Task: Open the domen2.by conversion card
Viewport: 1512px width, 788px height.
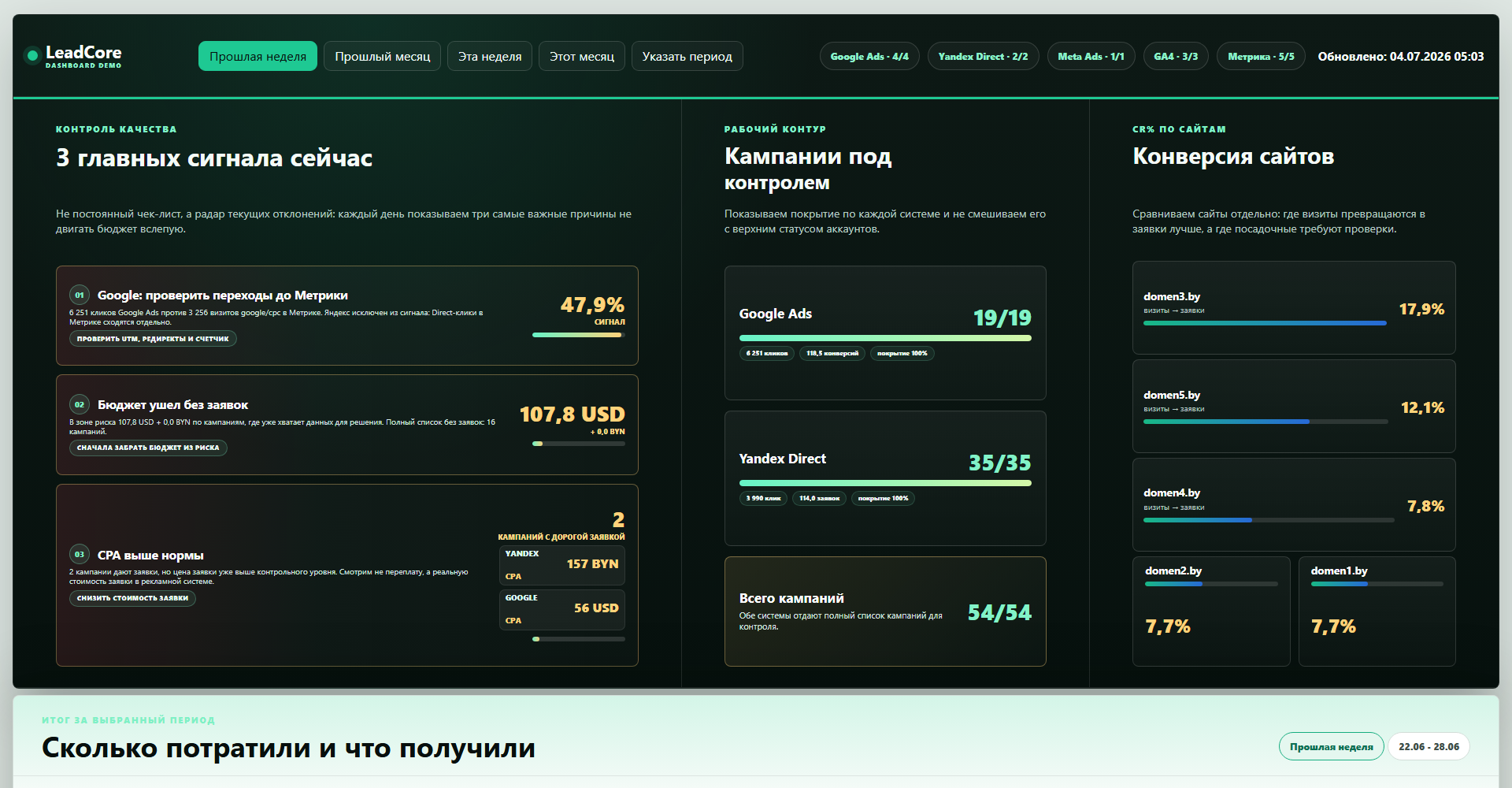Action: coord(1211,611)
